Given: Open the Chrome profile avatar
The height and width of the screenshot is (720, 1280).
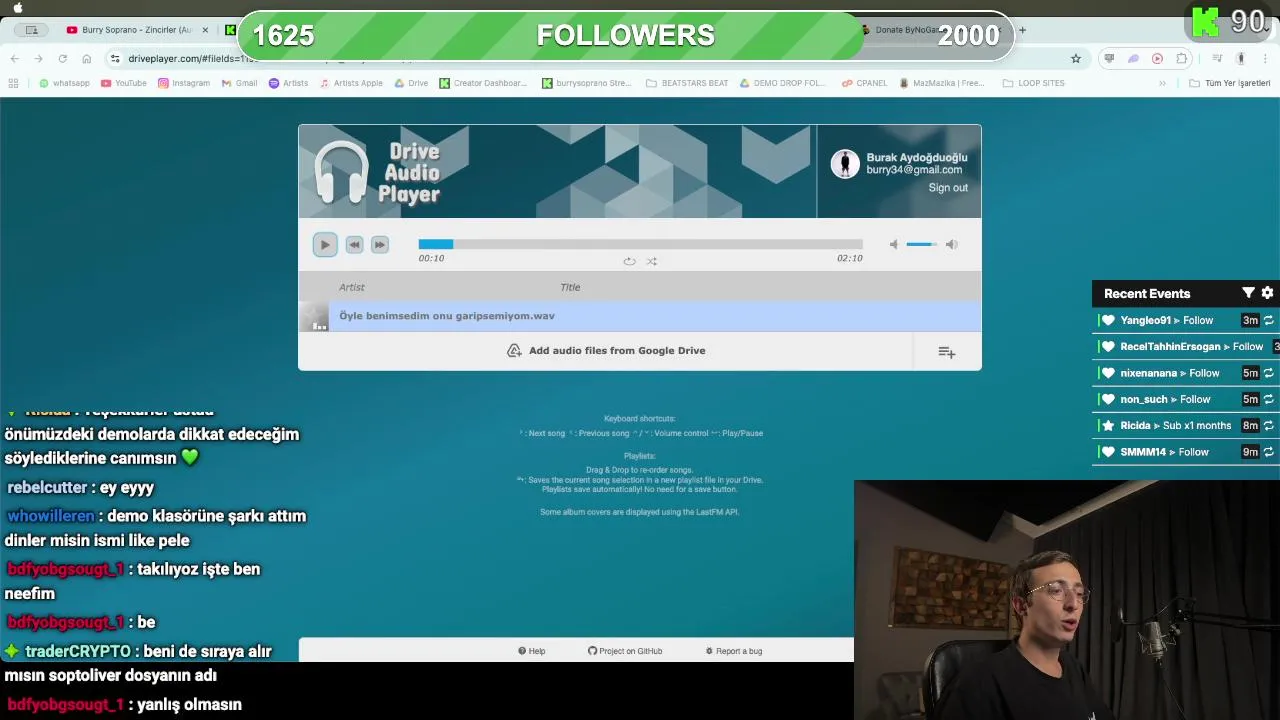Looking at the screenshot, I should pos(1240,59).
